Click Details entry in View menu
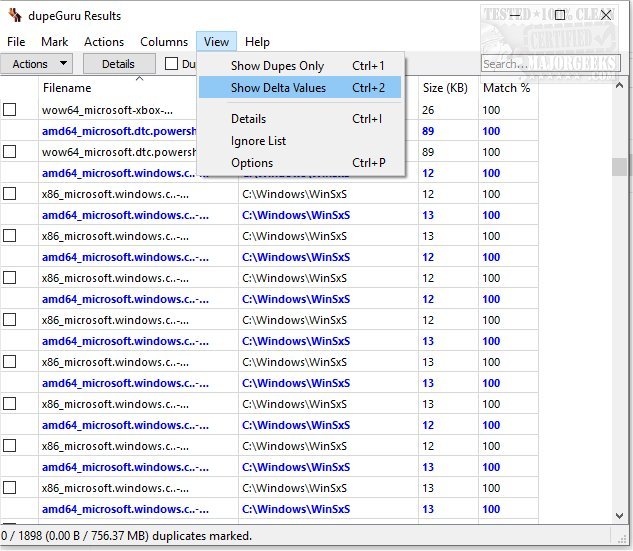The height and width of the screenshot is (551, 633). tap(248, 119)
